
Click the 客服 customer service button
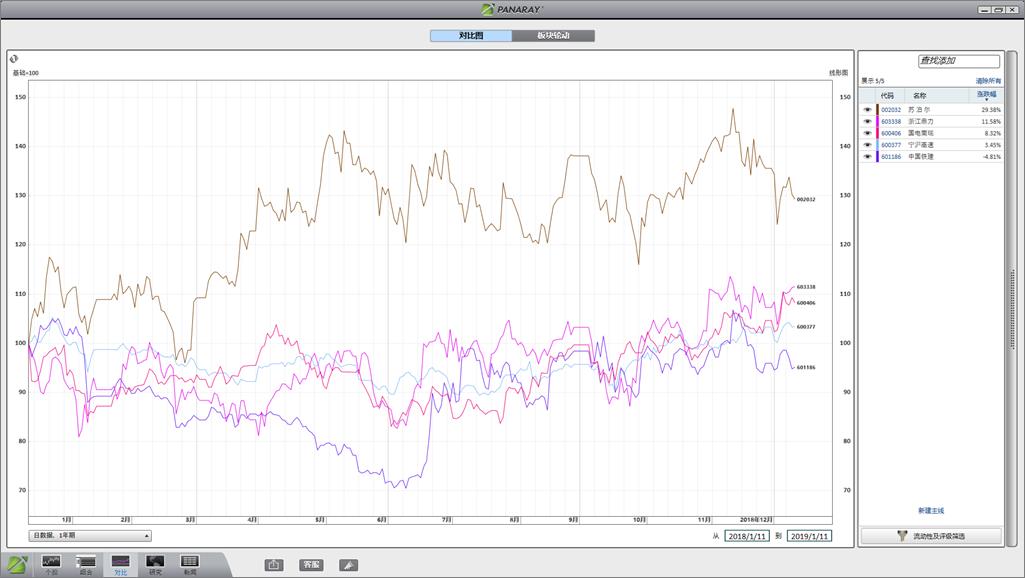tap(311, 564)
